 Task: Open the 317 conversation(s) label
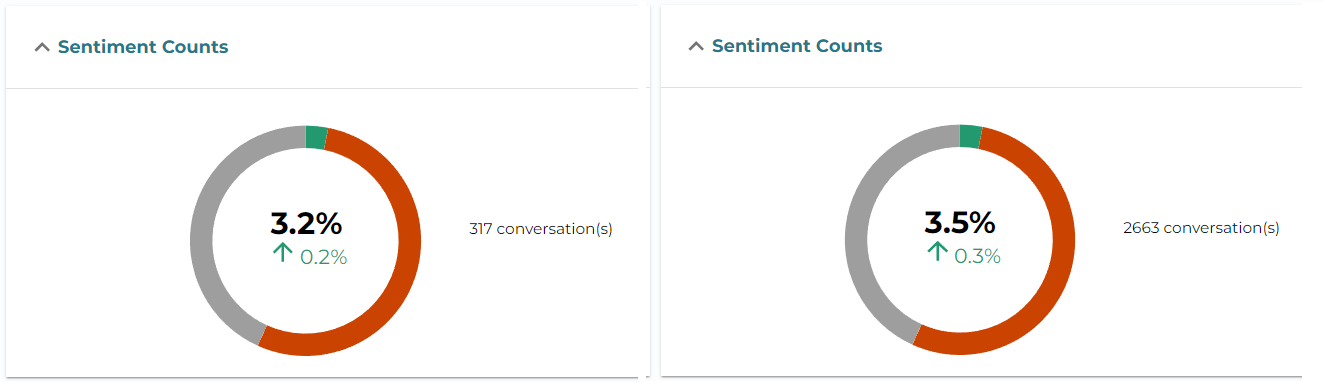[541, 229]
